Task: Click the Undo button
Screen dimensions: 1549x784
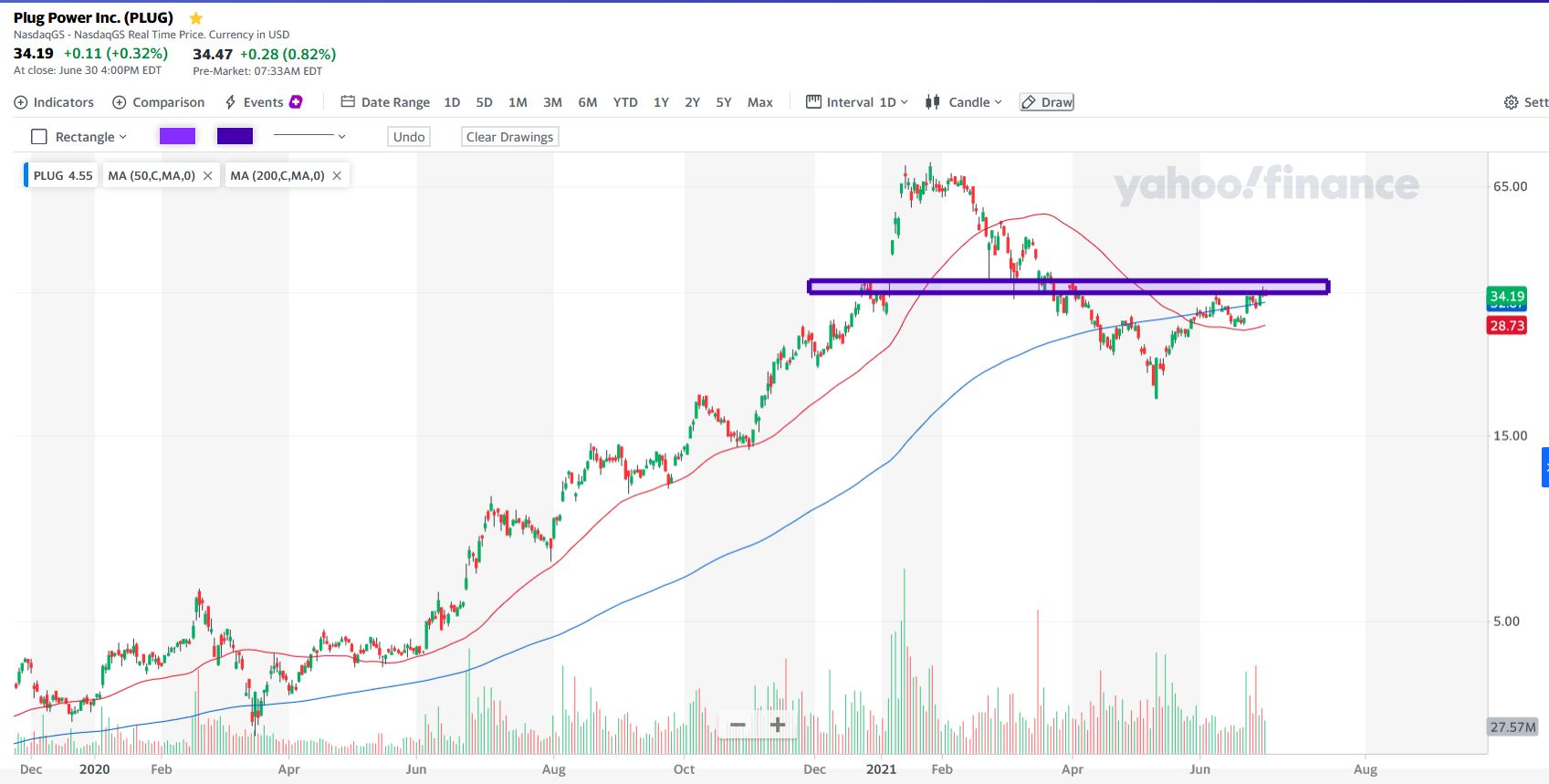Action: pos(409,137)
